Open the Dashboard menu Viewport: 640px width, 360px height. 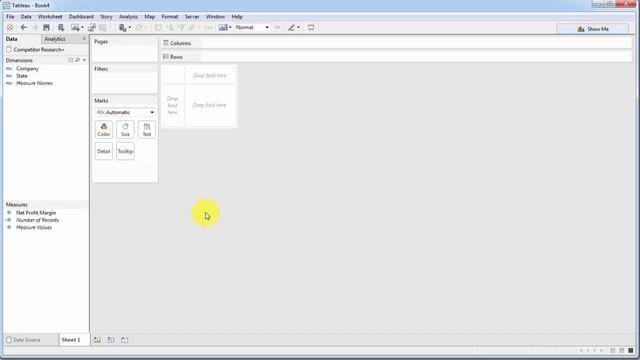(x=81, y=17)
